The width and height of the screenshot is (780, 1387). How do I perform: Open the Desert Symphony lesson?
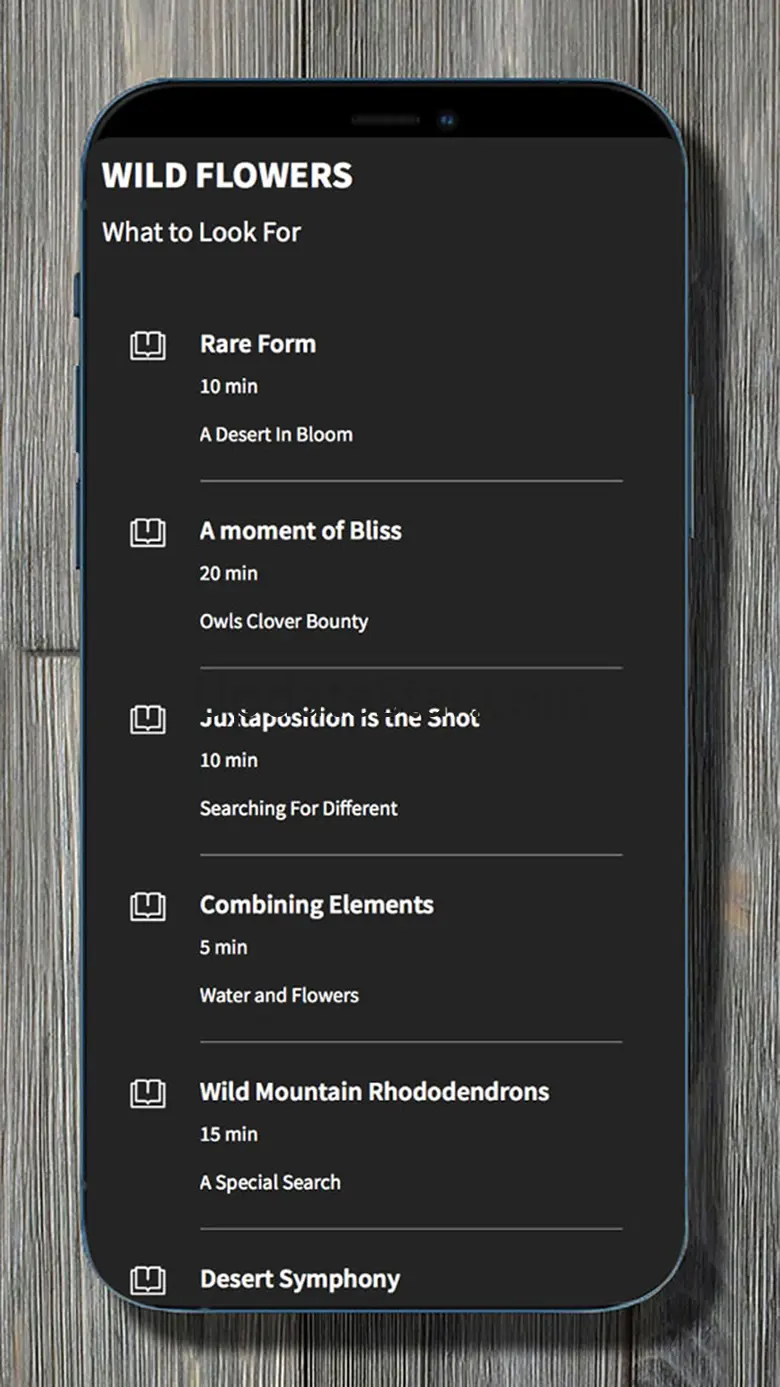point(299,1279)
